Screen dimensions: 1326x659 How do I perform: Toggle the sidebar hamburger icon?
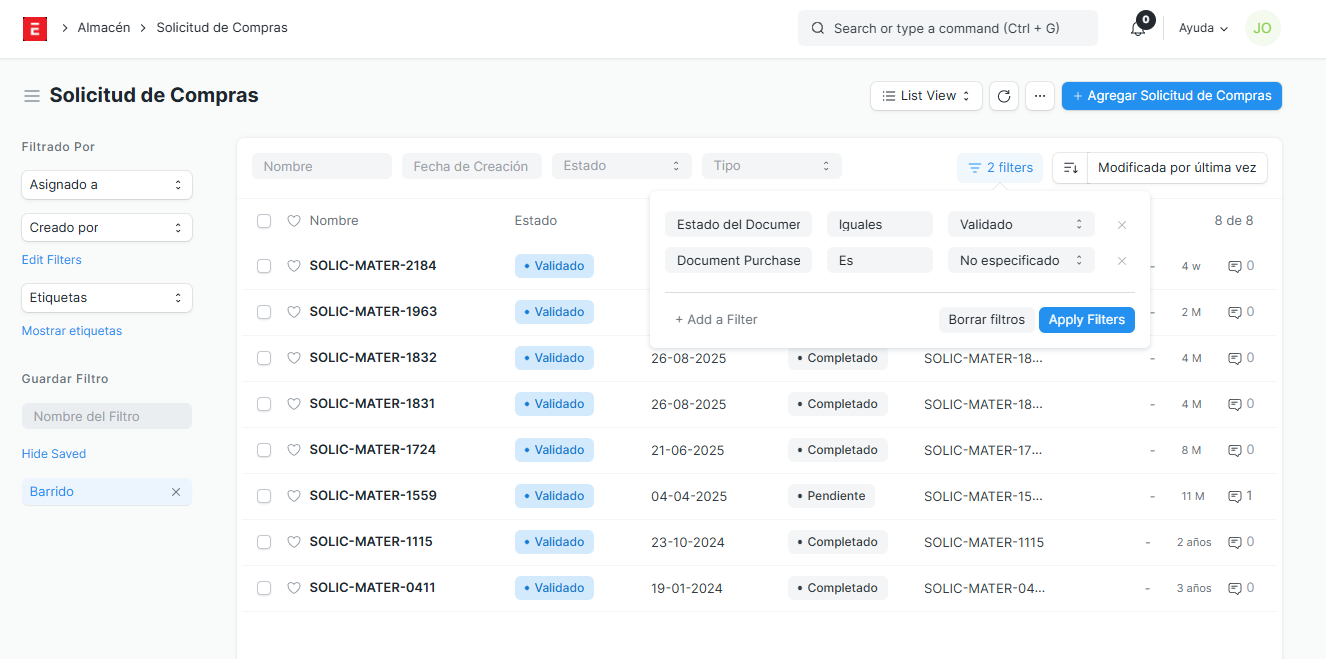tap(32, 96)
